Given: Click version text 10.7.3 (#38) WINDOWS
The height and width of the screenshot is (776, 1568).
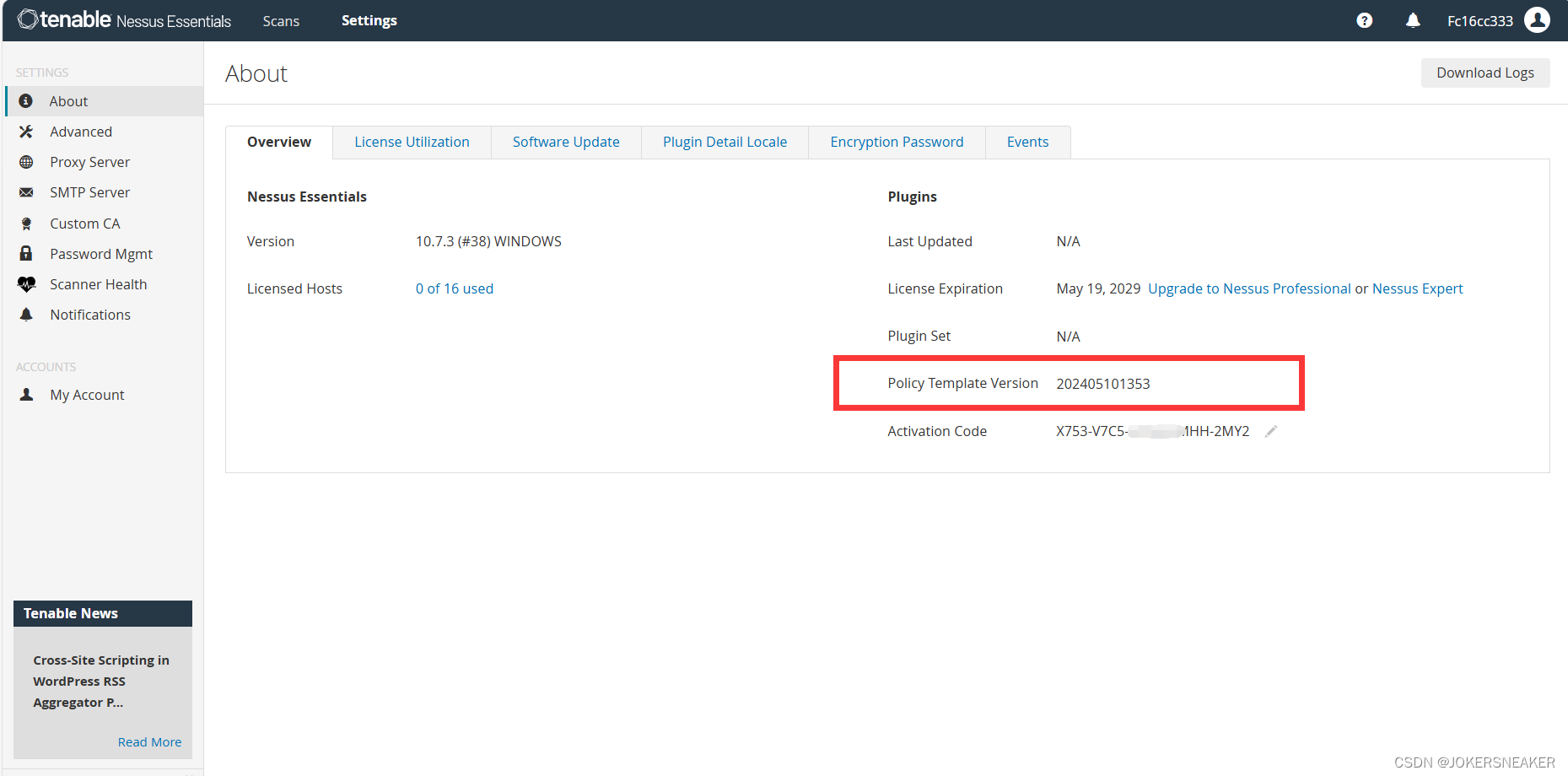Looking at the screenshot, I should [488, 241].
